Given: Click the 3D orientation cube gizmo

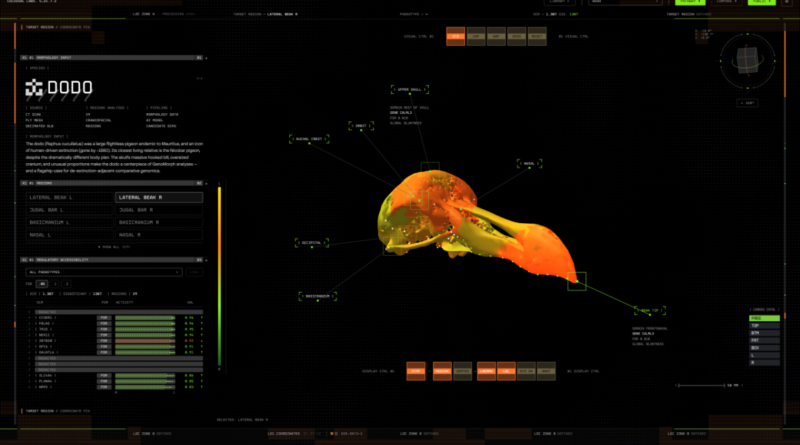Looking at the screenshot, I should tap(747, 61).
